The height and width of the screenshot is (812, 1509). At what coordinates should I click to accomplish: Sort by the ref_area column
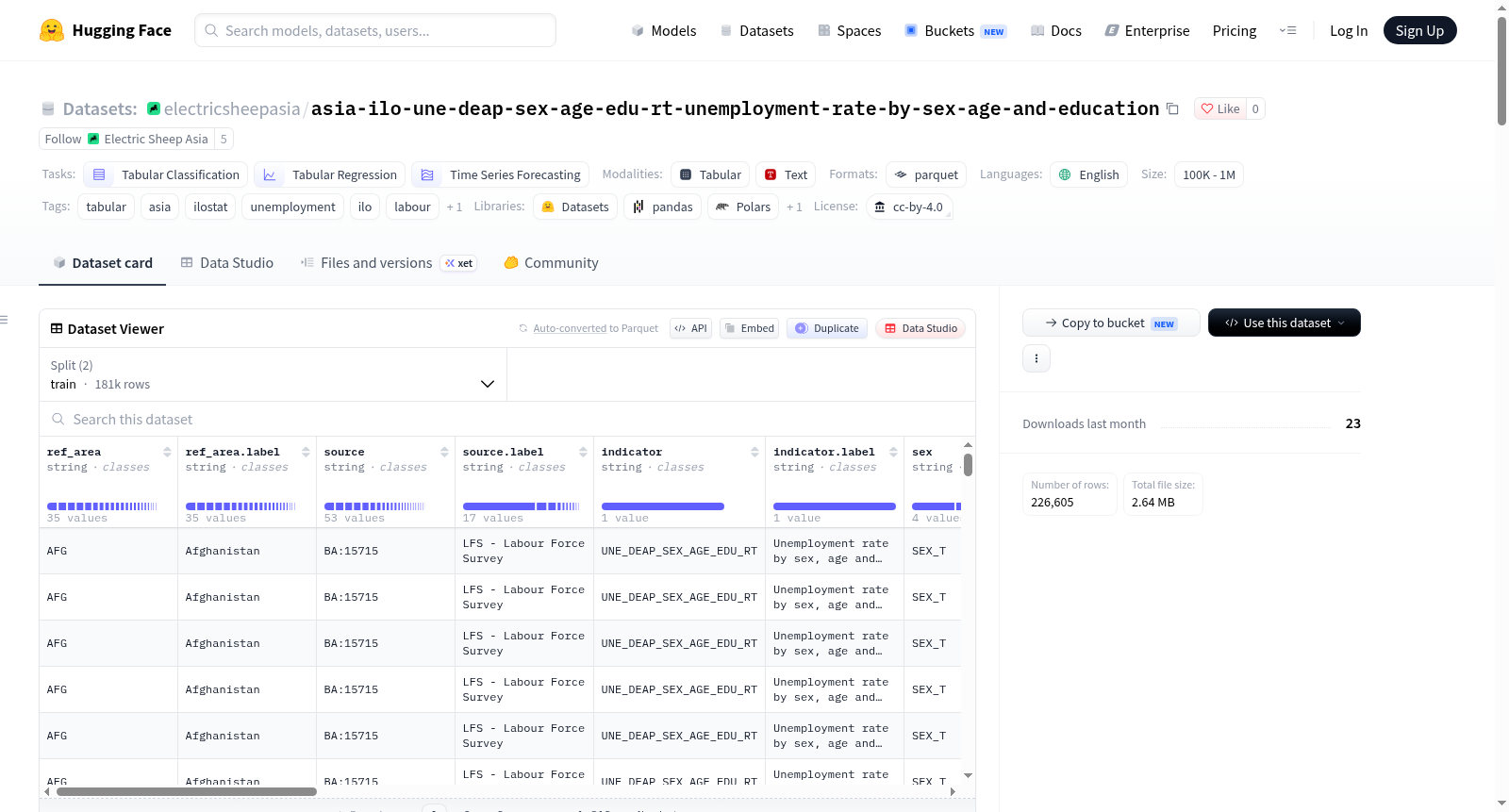(x=167, y=452)
